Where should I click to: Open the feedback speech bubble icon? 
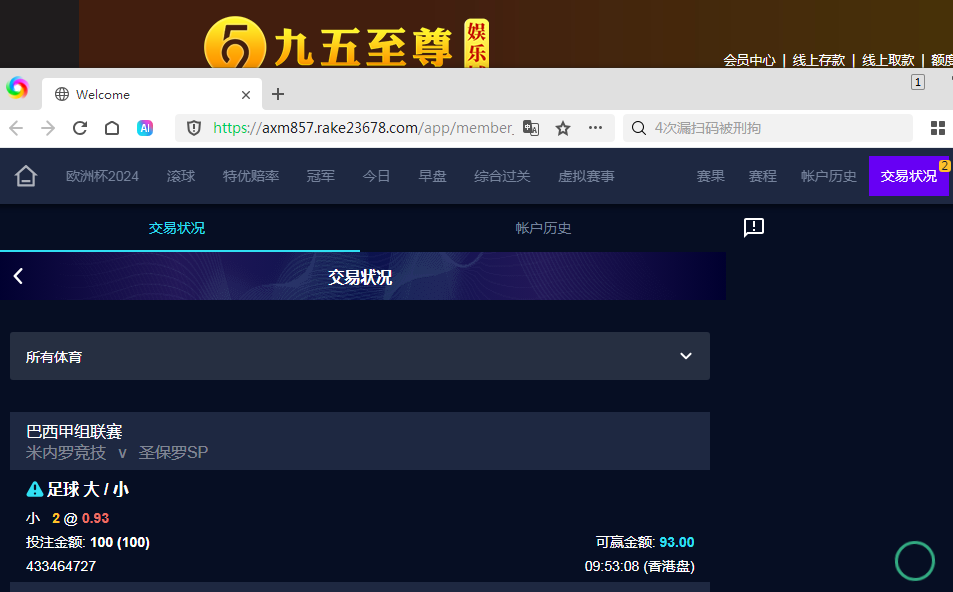(x=753, y=227)
